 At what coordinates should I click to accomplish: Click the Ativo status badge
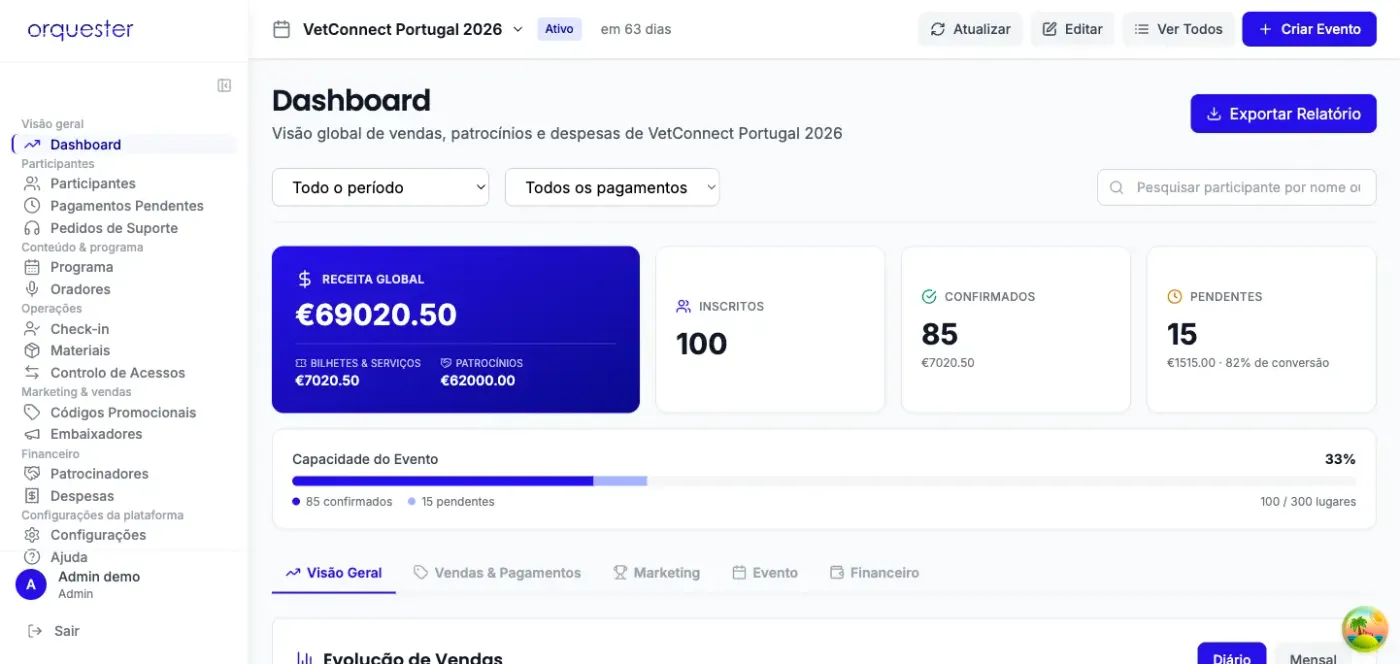click(559, 29)
